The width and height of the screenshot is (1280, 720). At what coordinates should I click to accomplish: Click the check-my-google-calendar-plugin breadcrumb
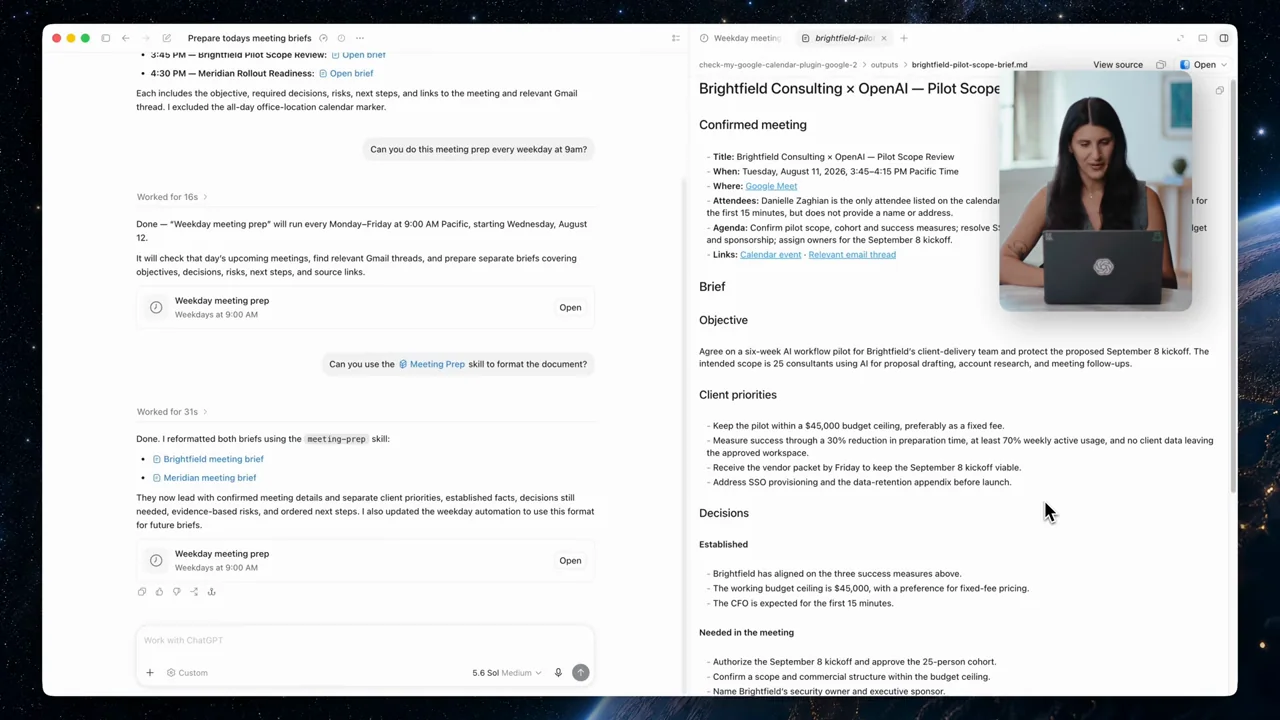click(778, 65)
